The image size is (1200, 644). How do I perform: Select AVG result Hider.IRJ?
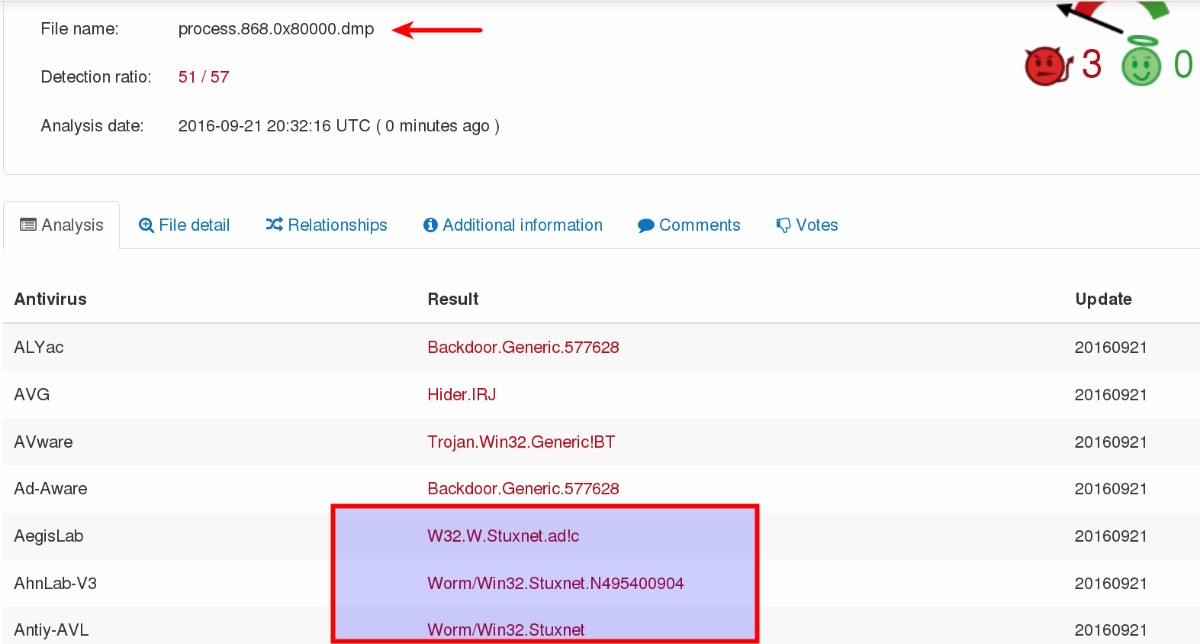pos(462,395)
